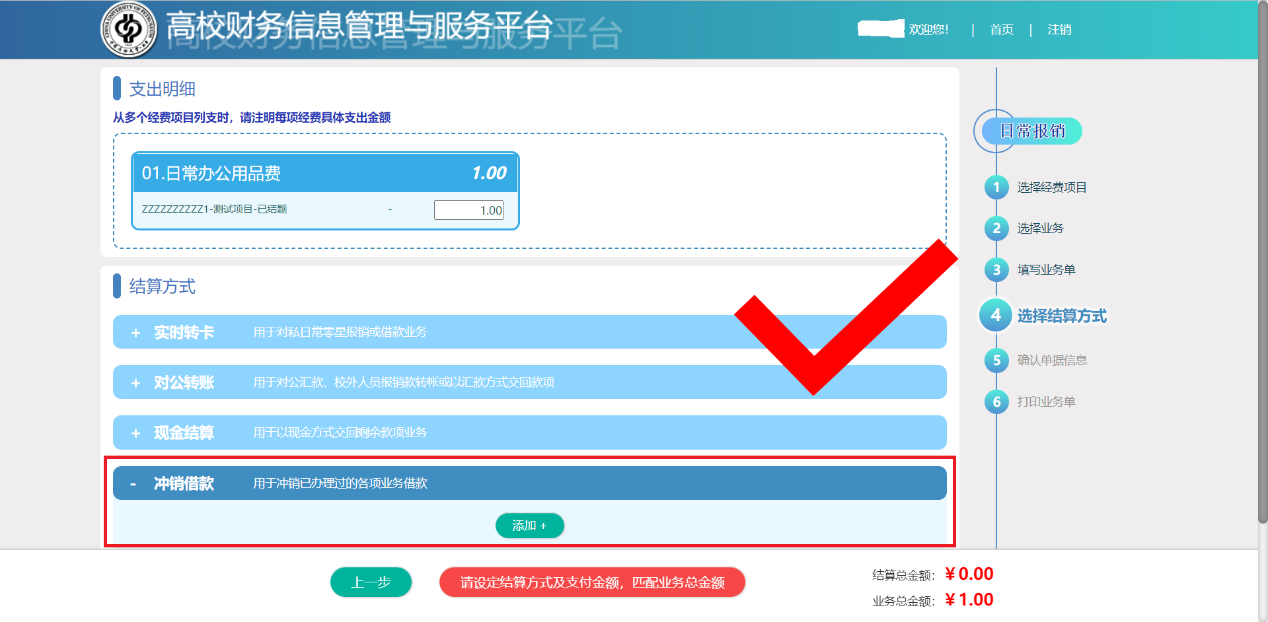Click 注销 to log out

pos(1059,30)
